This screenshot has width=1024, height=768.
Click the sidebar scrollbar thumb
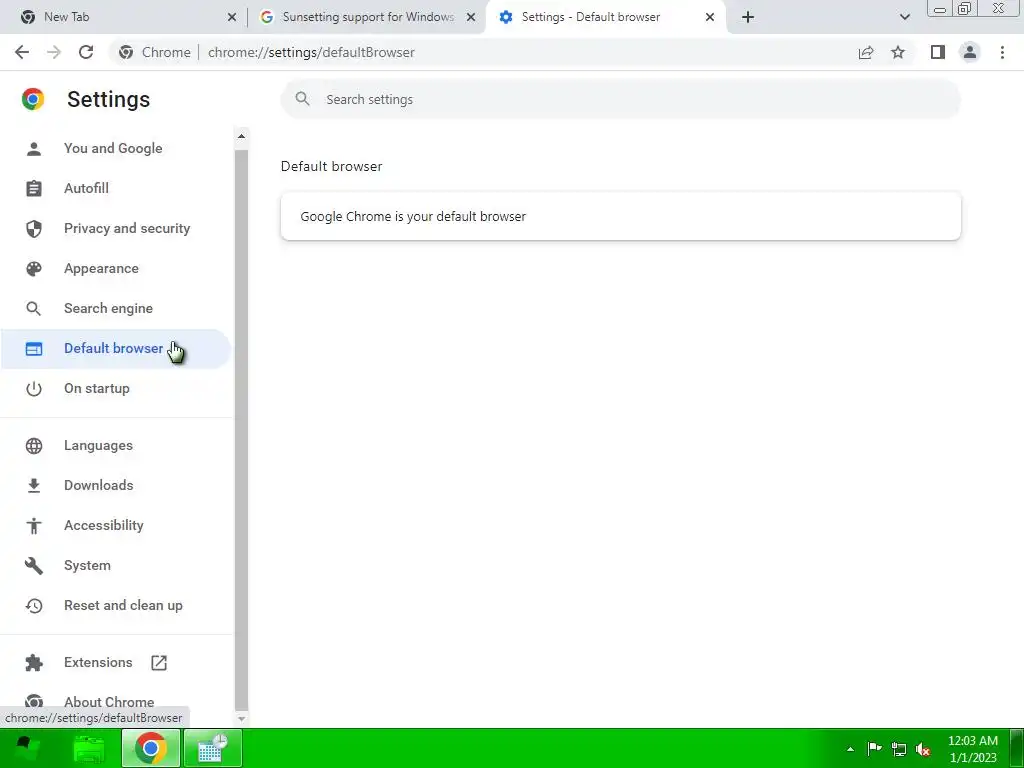click(241, 428)
